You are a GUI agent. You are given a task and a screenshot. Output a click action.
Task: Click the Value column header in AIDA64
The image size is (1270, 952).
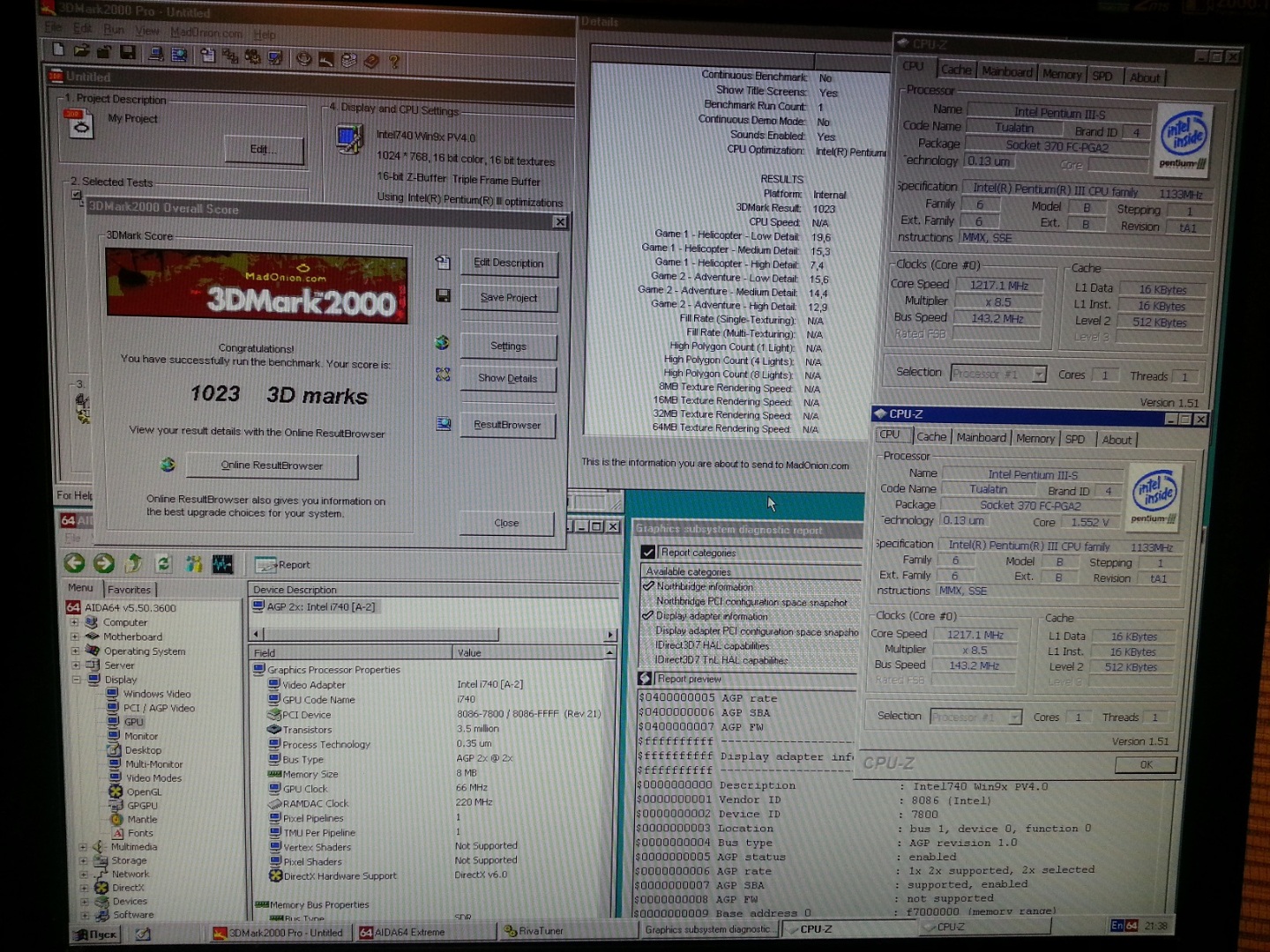tap(527, 652)
